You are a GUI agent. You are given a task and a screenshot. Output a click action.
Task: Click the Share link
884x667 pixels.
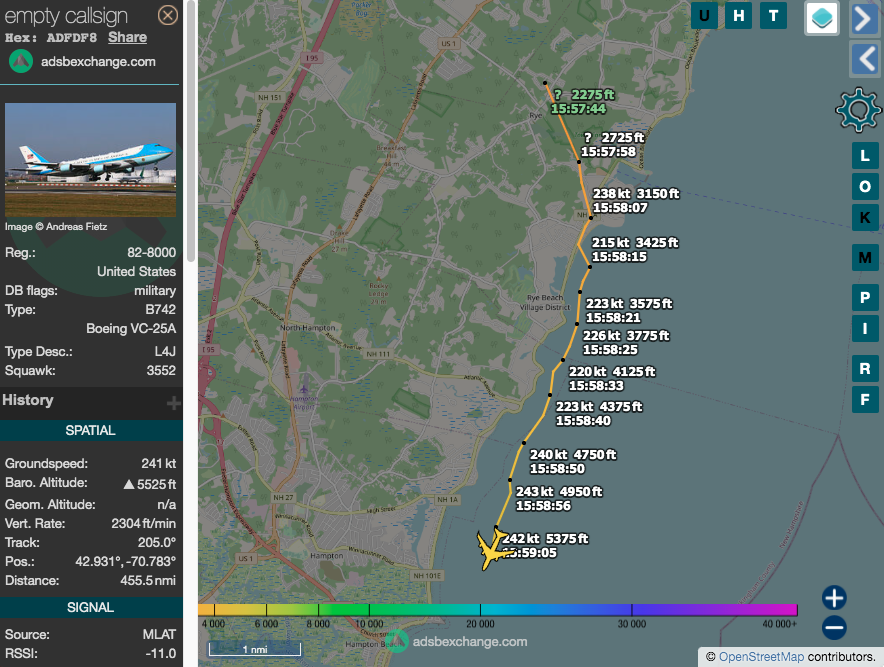click(x=127, y=37)
